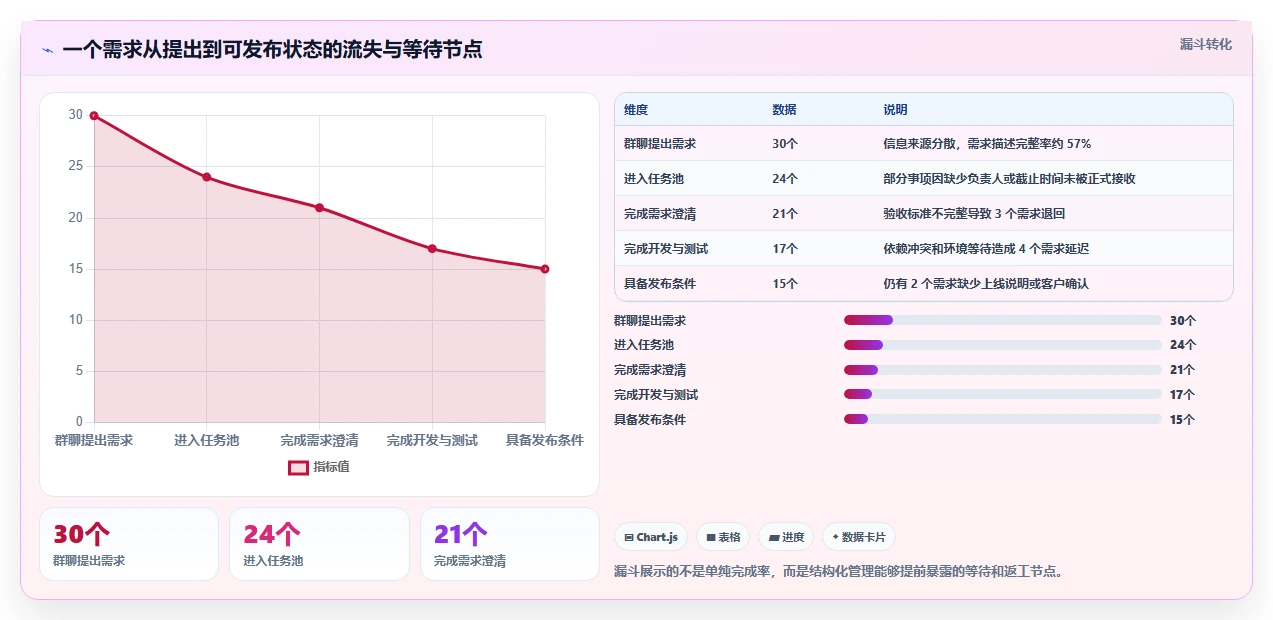Viewport: 1273px width, 620px height.
Task: Click the 进入任务池 progress bar
Action: 1003,345
